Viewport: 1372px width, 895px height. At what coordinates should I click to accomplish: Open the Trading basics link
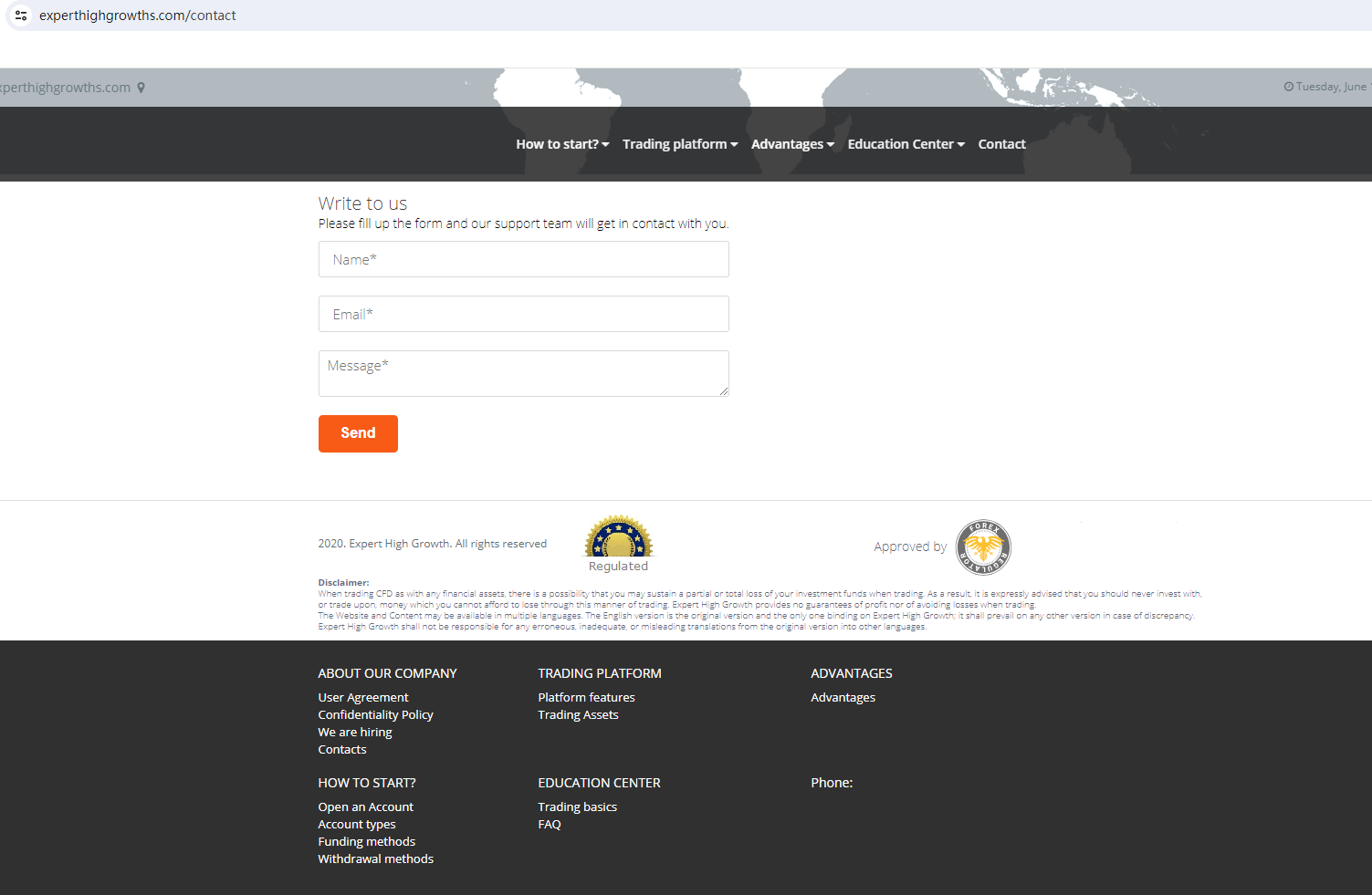coord(577,807)
